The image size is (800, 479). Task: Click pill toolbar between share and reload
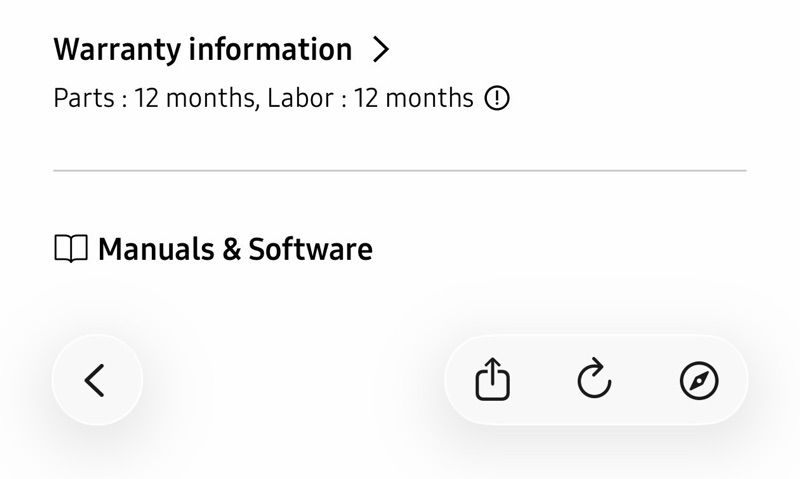coord(543,380)
